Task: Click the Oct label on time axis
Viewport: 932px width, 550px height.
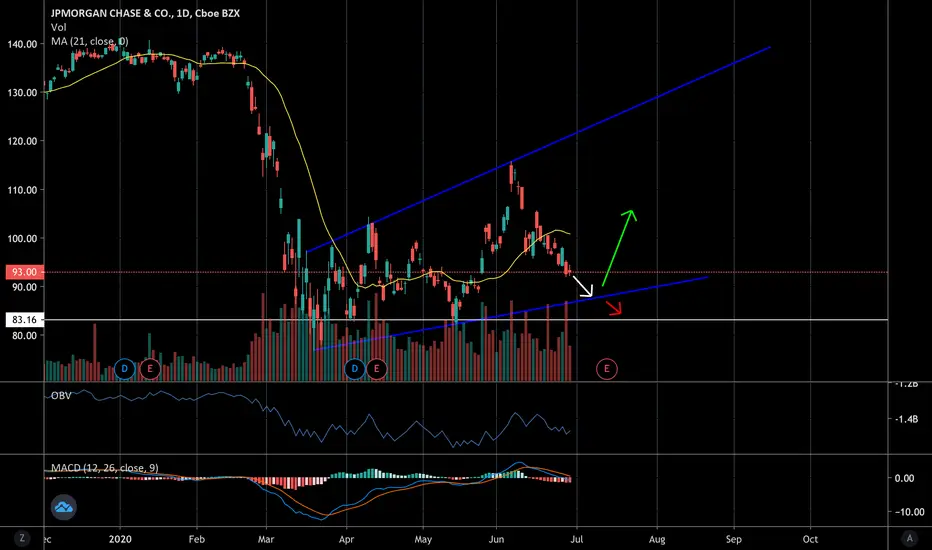Action: point(810,539)
